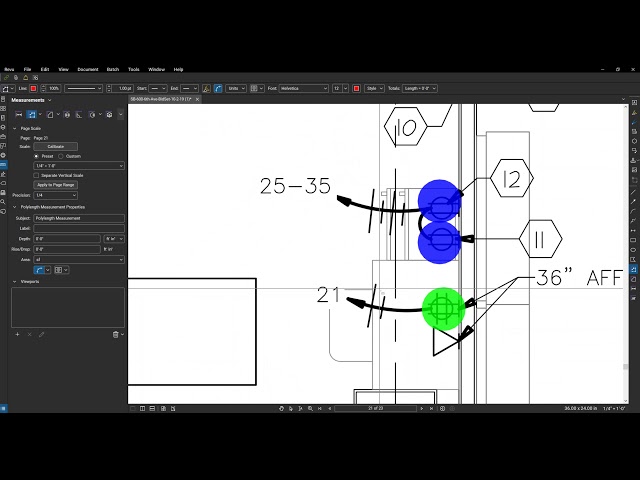Click the edit viewport pencil icon
The height and width of the screenshot is (480, 640).
tap(41, 334)
